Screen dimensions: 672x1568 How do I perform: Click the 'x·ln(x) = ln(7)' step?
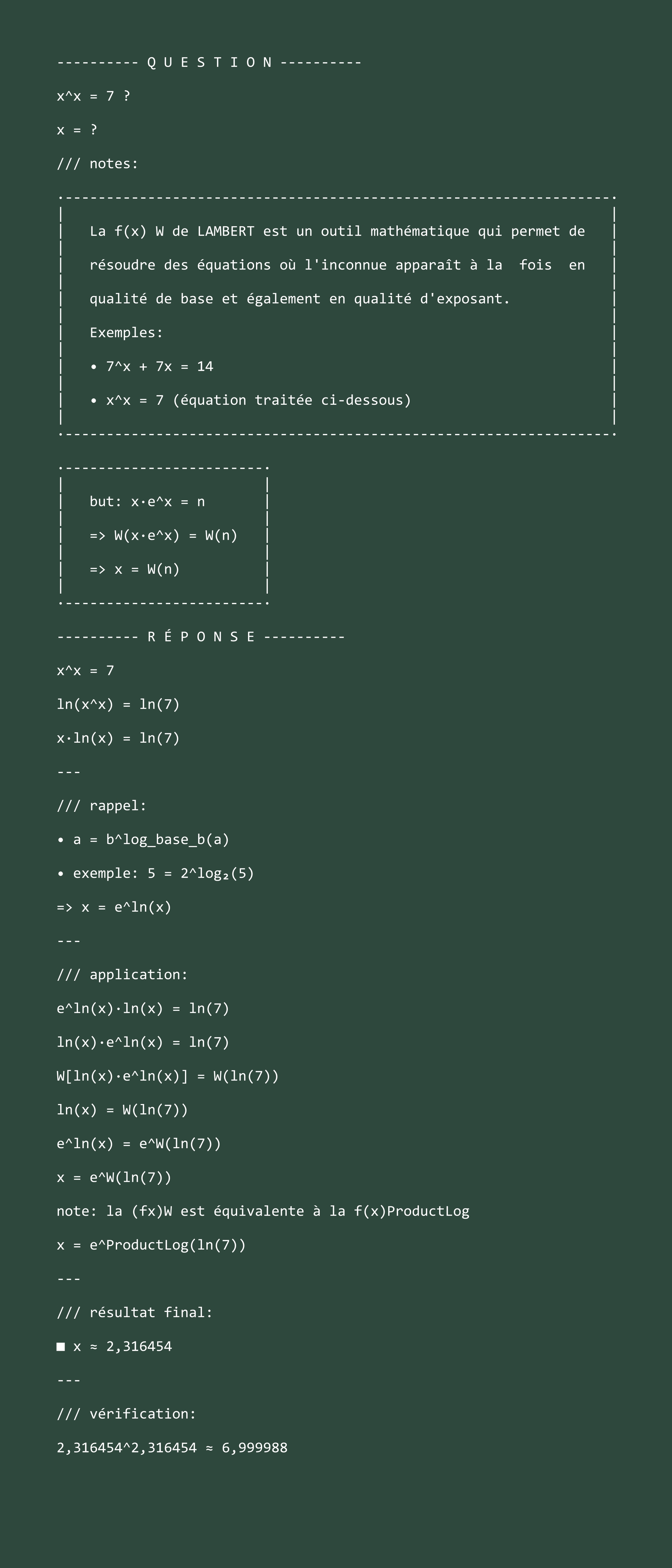pos(118,738)
